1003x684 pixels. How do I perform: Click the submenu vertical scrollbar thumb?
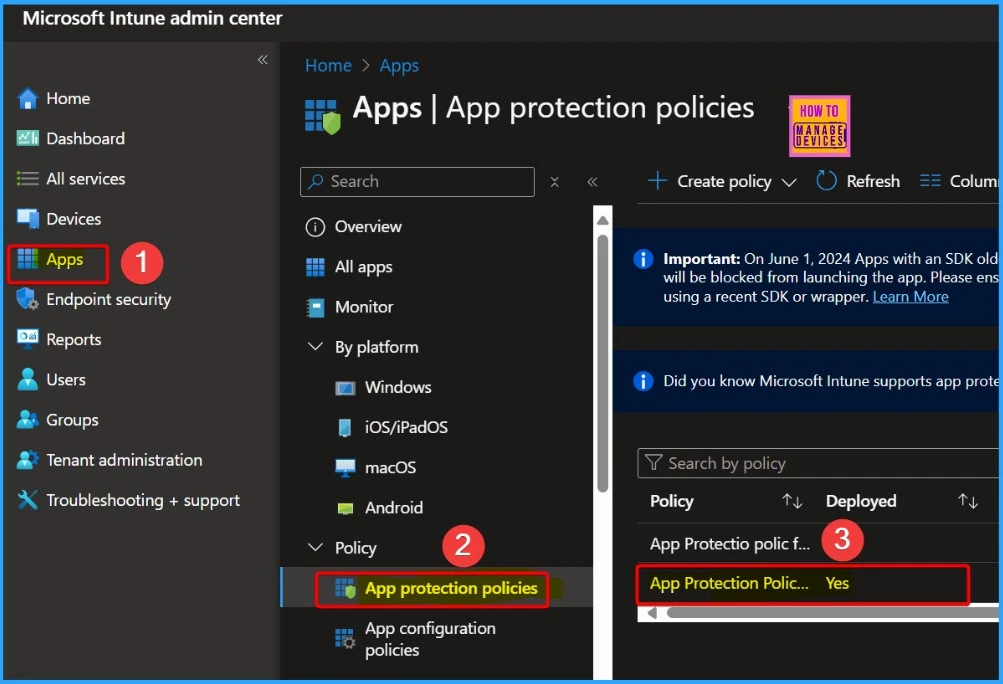pyautogui.click(x=603, y=363)
